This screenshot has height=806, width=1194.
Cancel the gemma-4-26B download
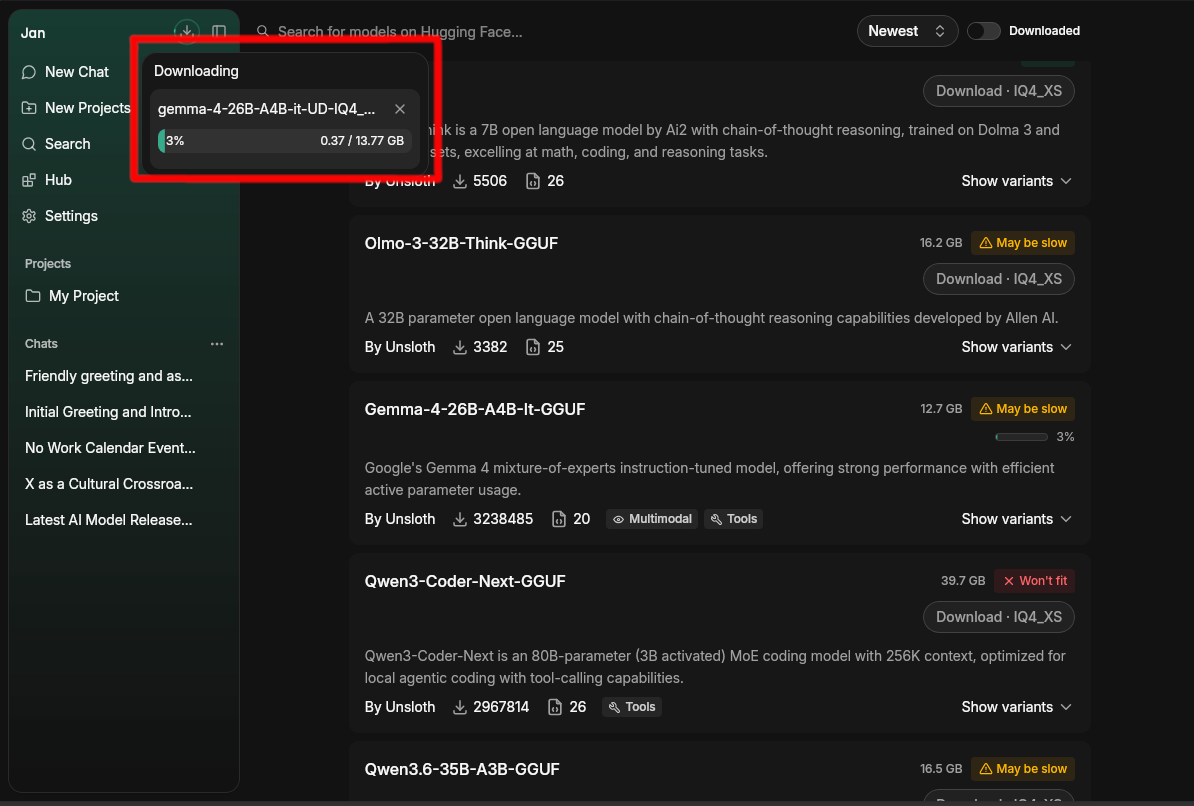(400, 109)
